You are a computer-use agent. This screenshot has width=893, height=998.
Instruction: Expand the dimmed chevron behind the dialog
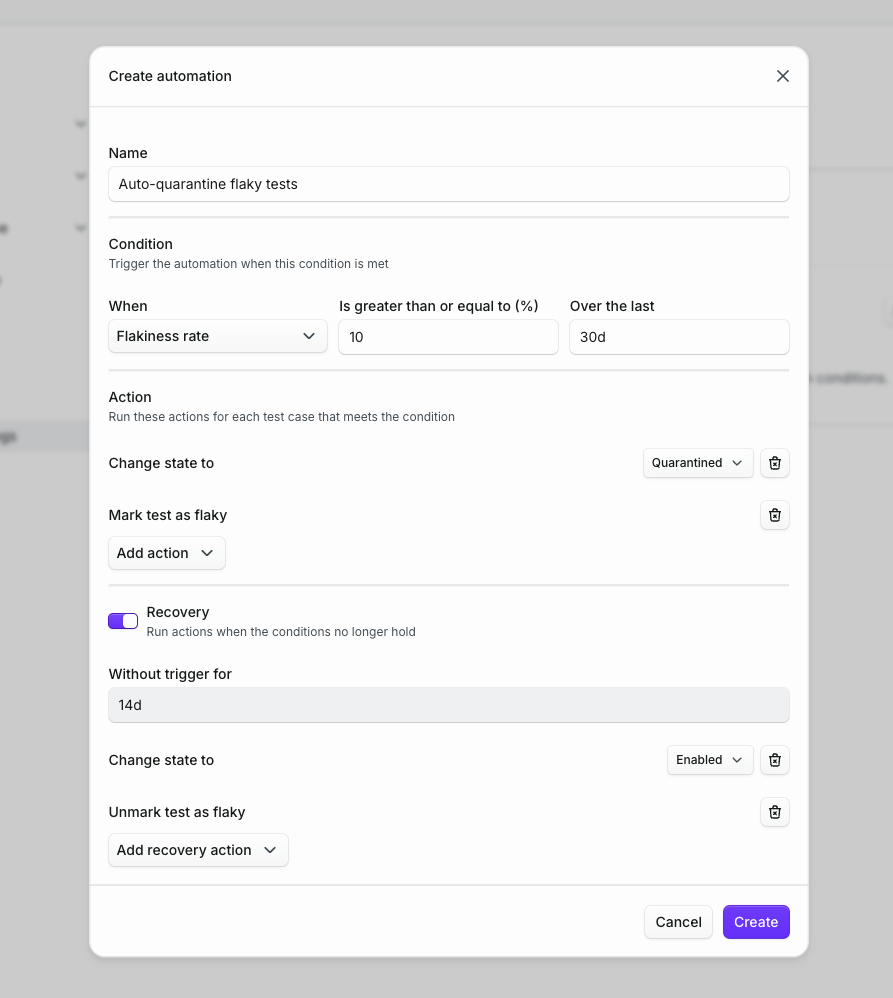point(80,124)
